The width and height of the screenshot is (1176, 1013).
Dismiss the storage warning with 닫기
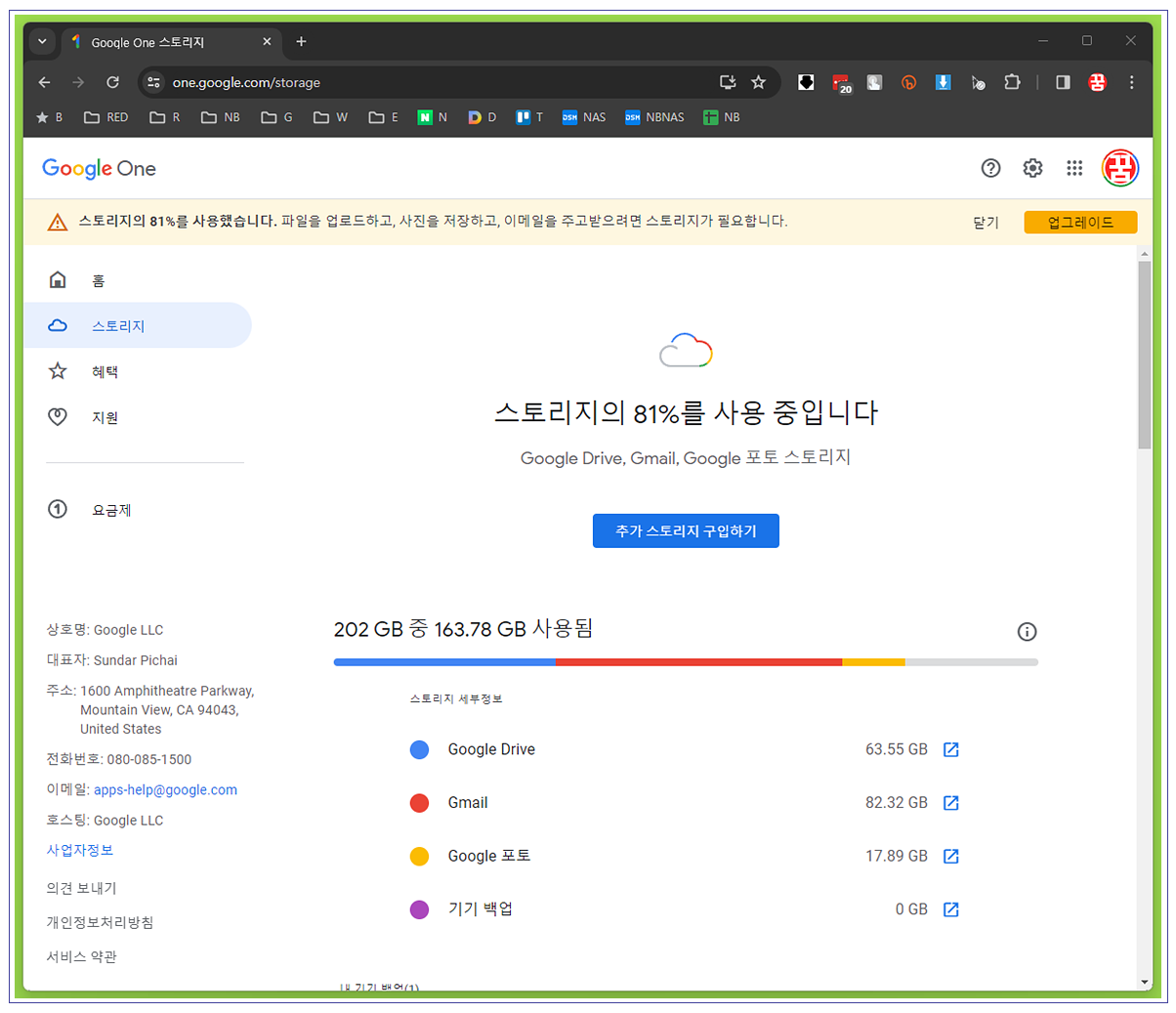tap(986, 223)
